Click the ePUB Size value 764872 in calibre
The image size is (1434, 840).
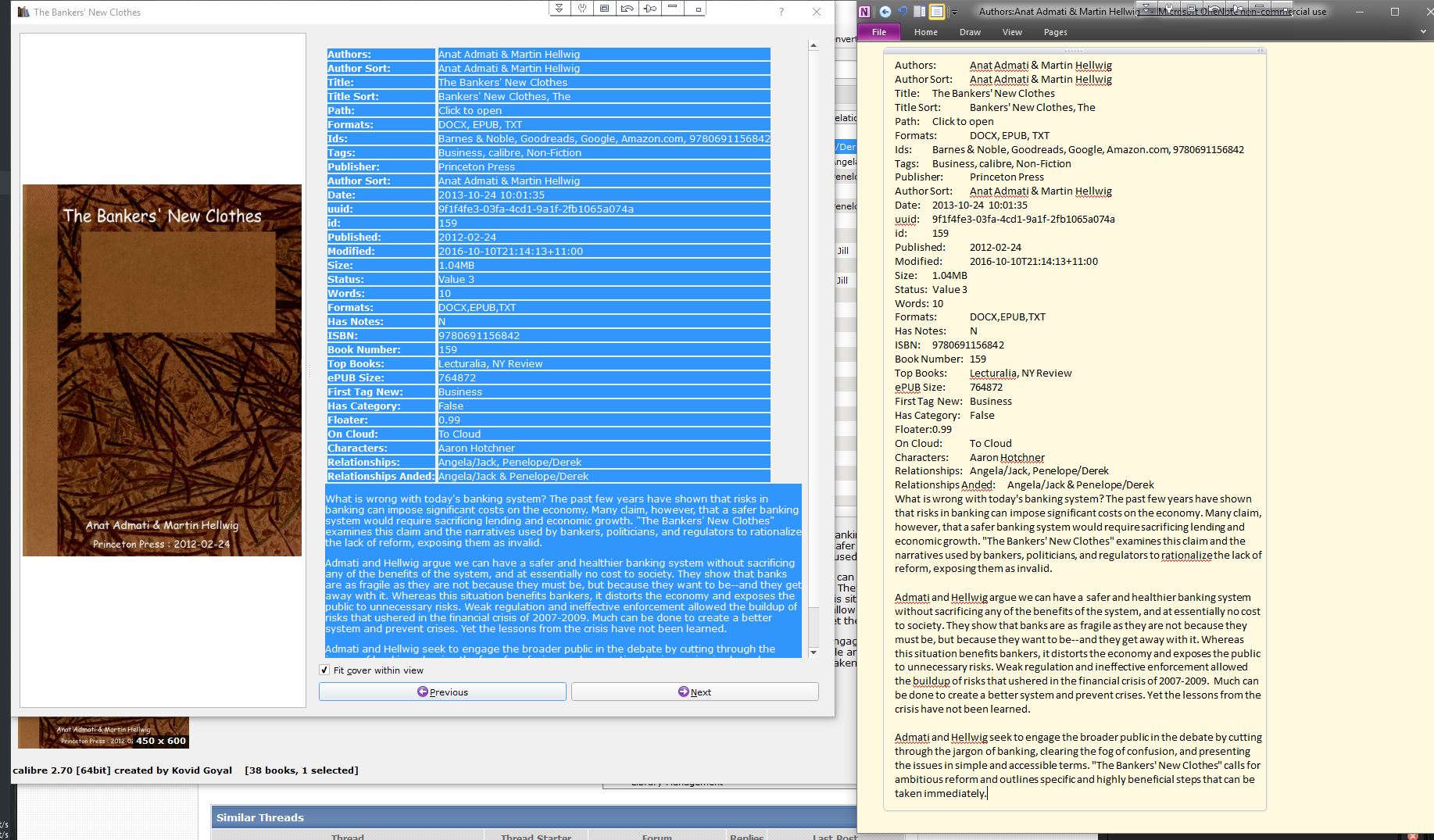(x=456, y=377)
